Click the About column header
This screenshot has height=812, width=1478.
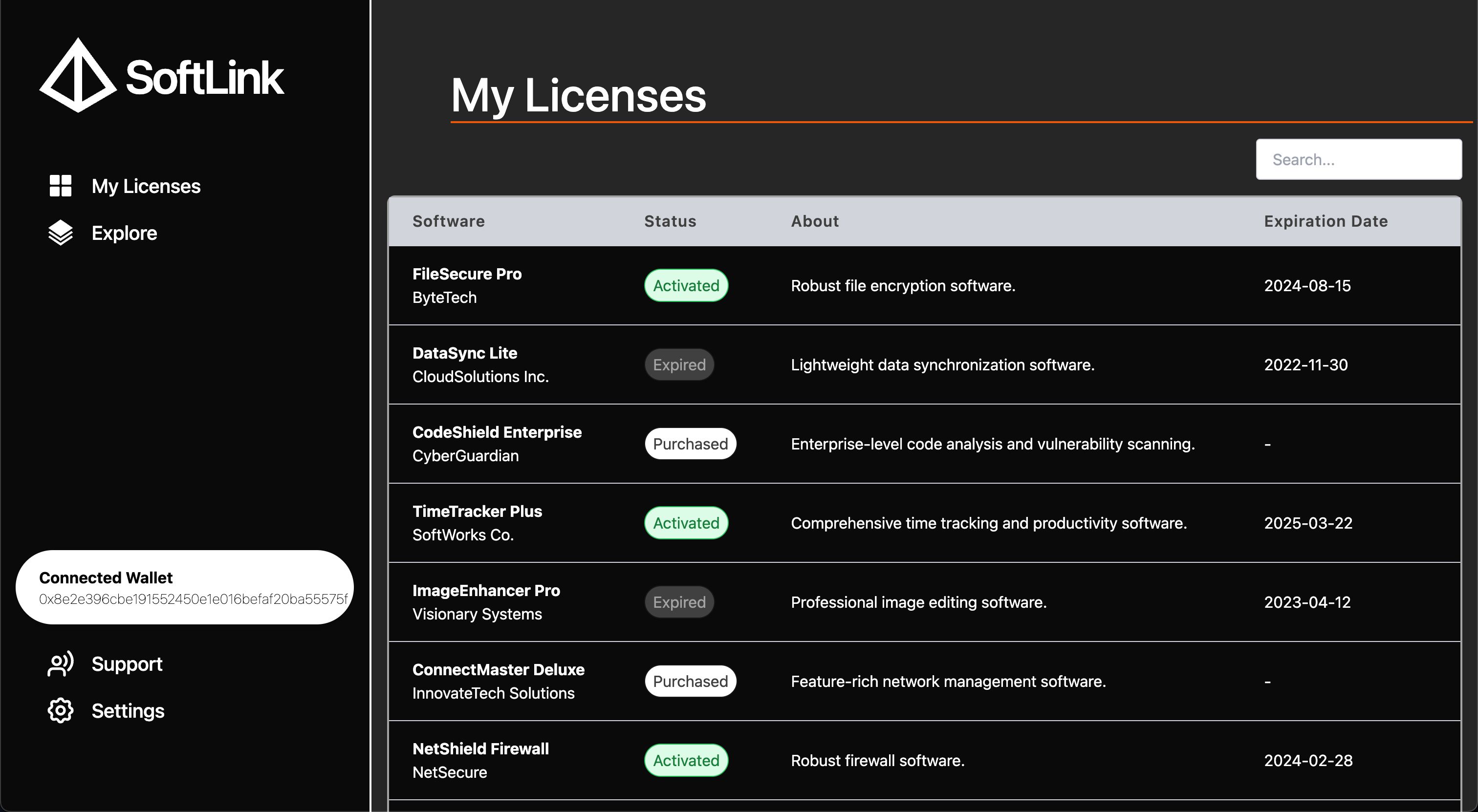[x=815, y=221]
